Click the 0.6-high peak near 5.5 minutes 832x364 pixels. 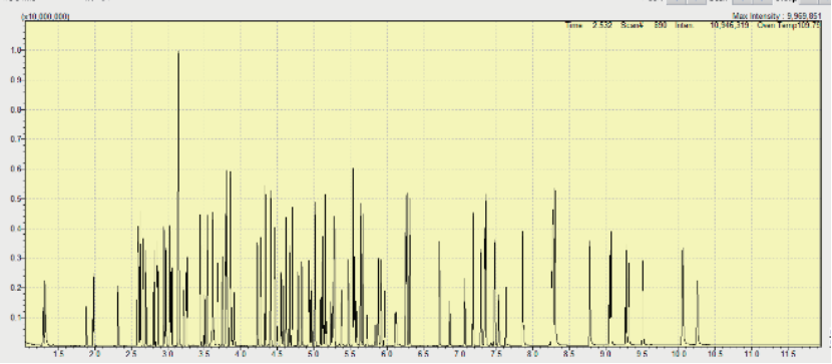353,257
